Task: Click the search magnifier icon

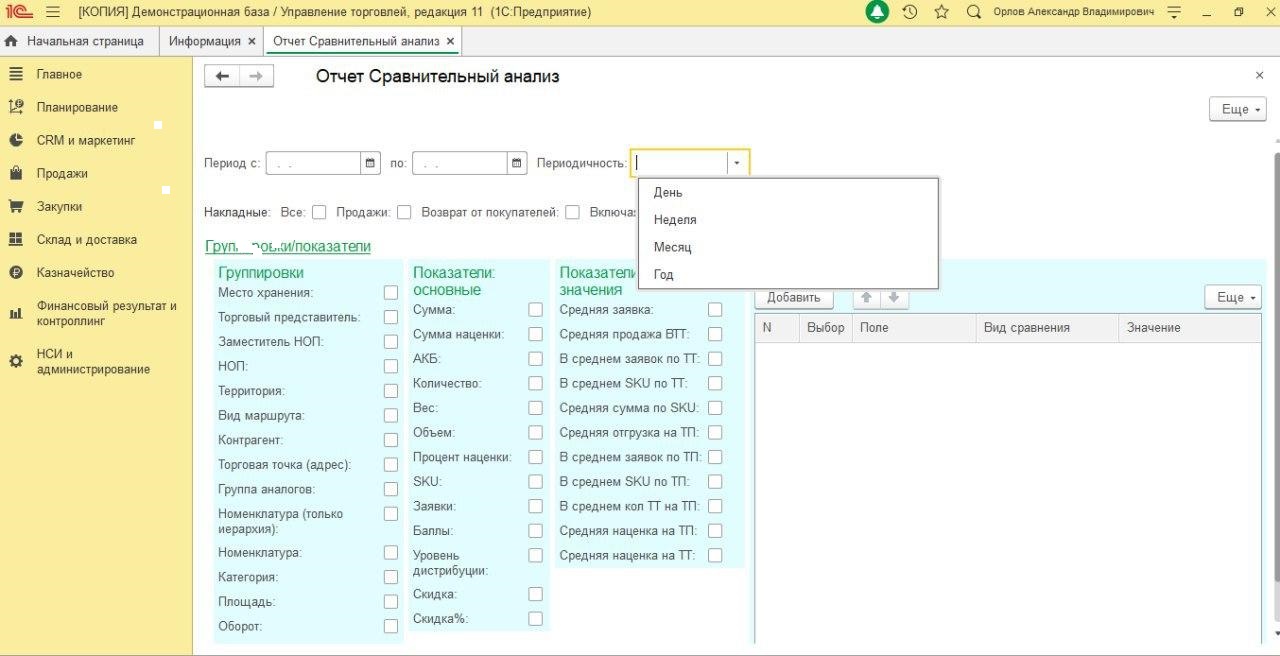Action: [x=973, y=12]
